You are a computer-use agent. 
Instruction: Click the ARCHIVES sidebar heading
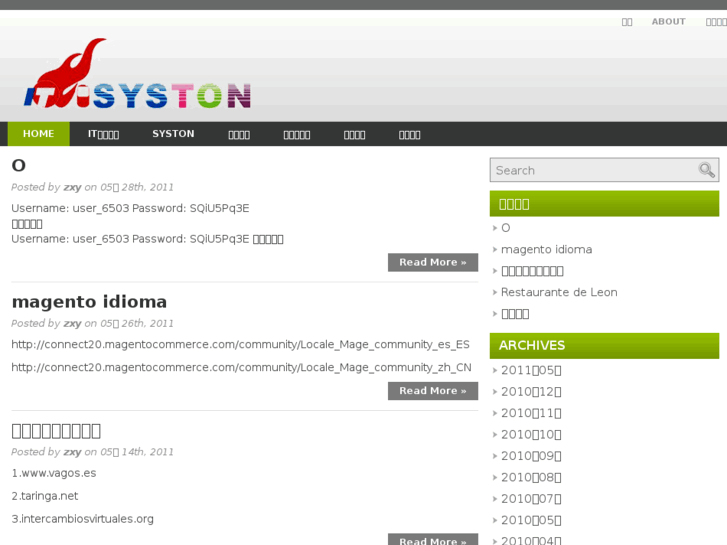(604, 346)
